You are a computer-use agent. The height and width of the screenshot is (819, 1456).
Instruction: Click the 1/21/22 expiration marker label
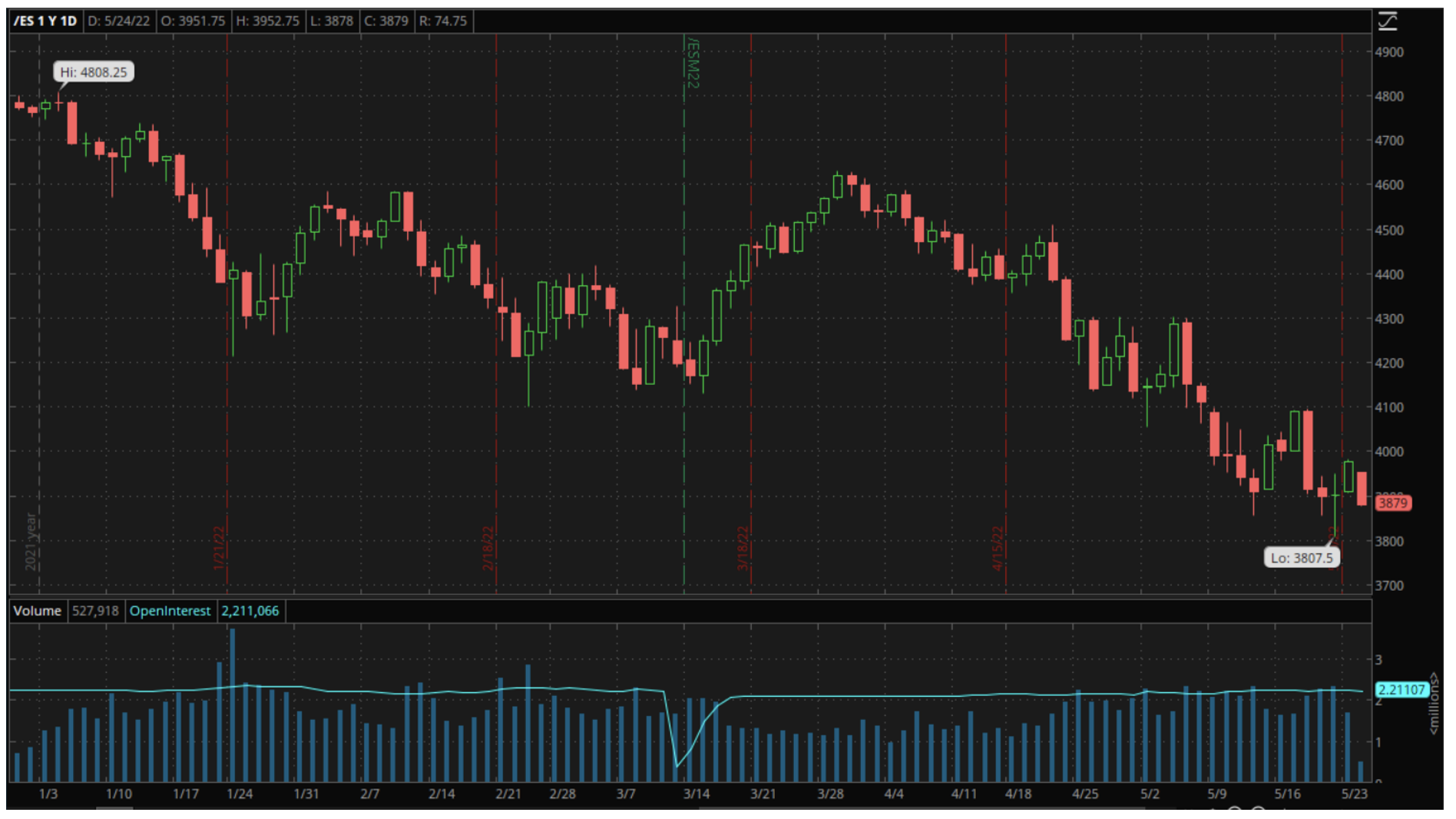click(x=219, y=548)
